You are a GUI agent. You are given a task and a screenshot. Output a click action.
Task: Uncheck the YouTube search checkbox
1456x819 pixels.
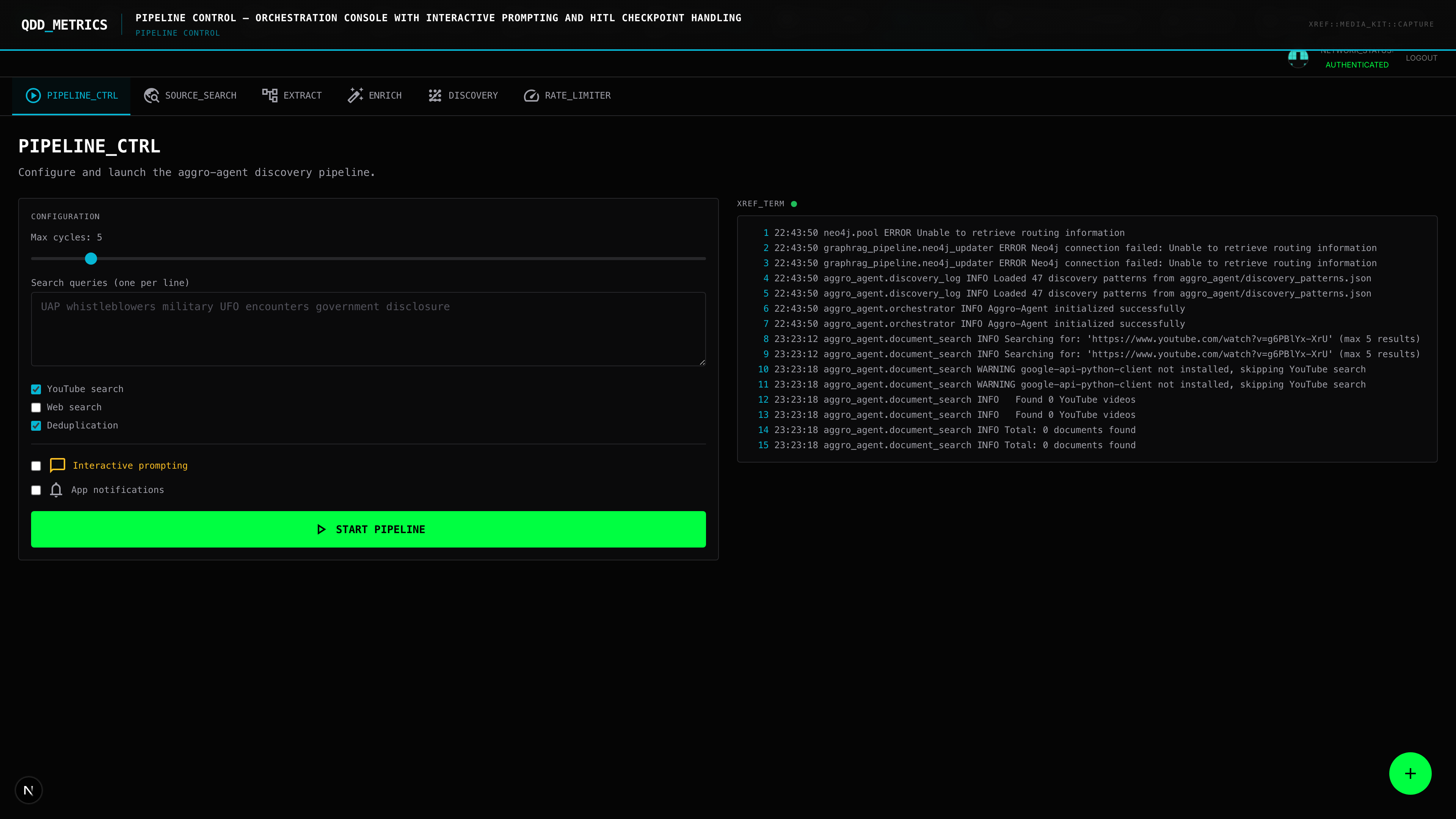tap(36, 389)
